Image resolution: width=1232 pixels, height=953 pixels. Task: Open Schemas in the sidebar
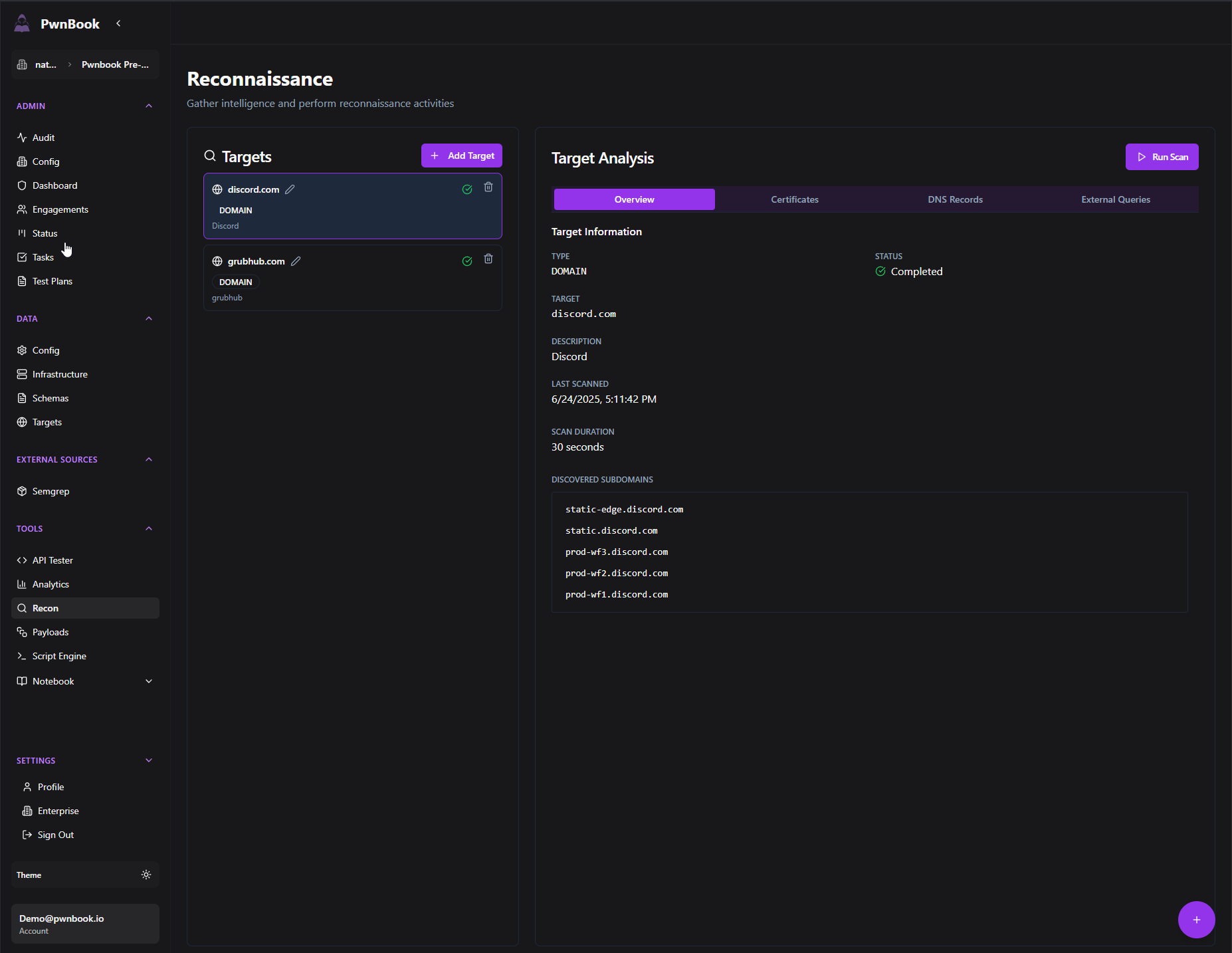click(x=85, y=398)
